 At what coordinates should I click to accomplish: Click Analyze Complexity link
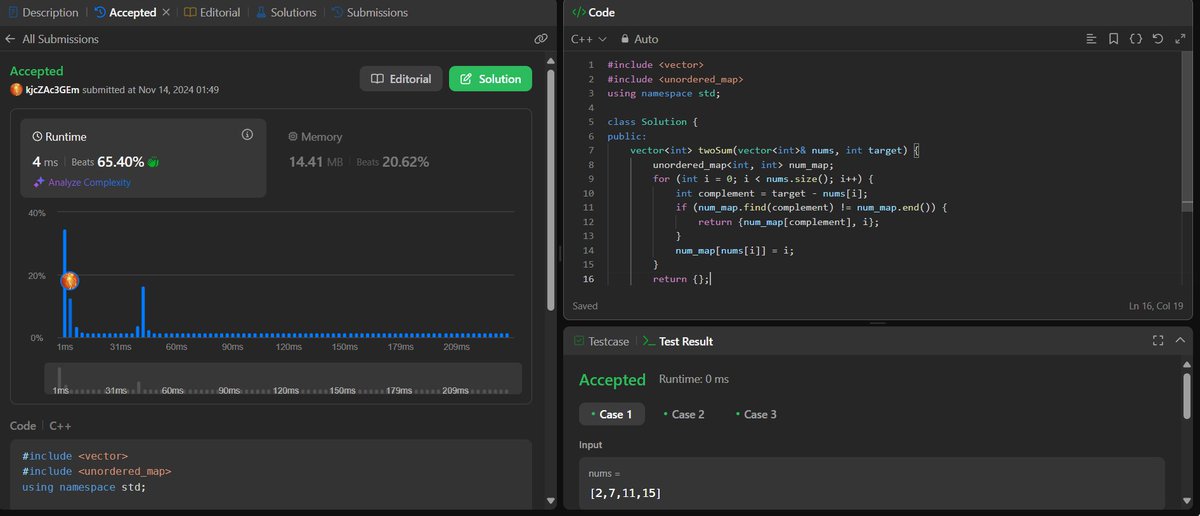[x=90, y=182]
